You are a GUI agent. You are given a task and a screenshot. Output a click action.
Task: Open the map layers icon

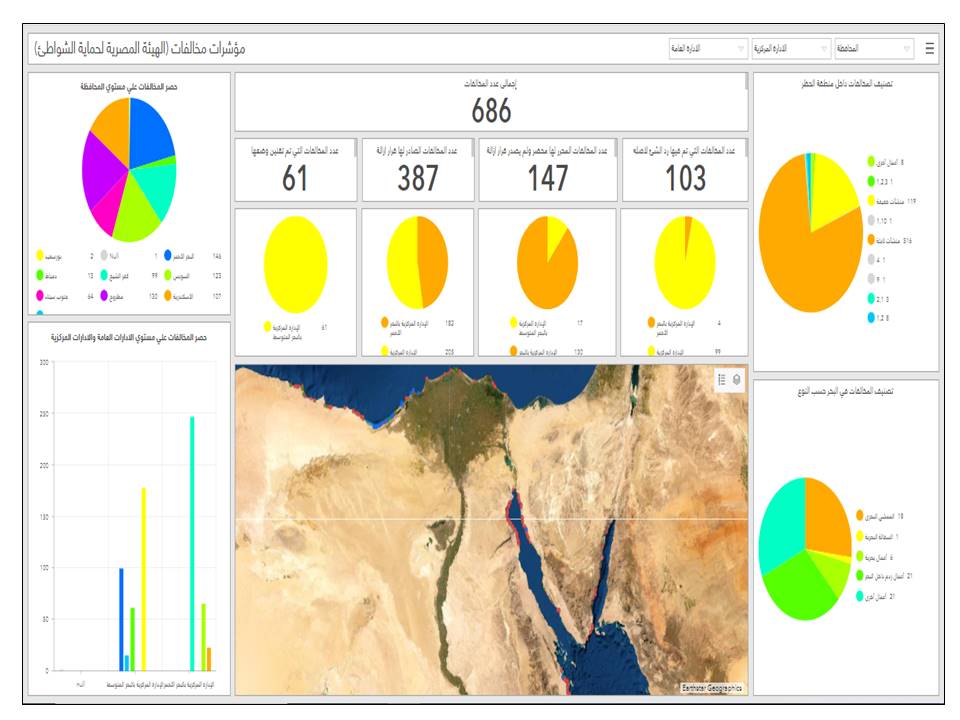click(738, 379)
